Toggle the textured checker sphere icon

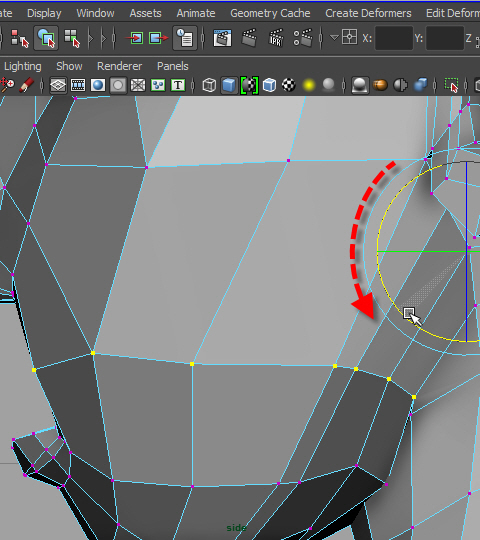click(x=289, y=85)
